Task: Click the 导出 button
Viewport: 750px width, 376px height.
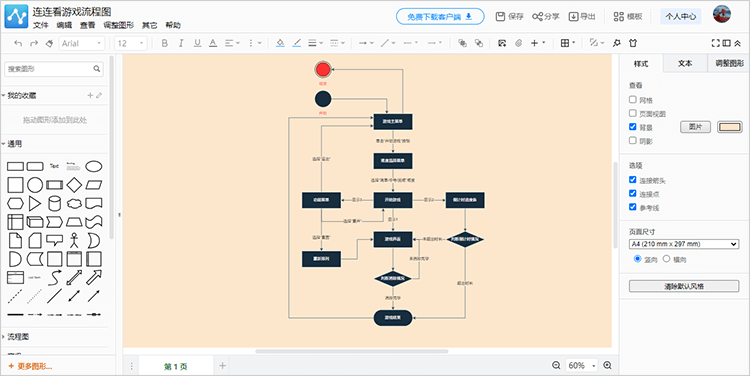Action: (582, 16)
